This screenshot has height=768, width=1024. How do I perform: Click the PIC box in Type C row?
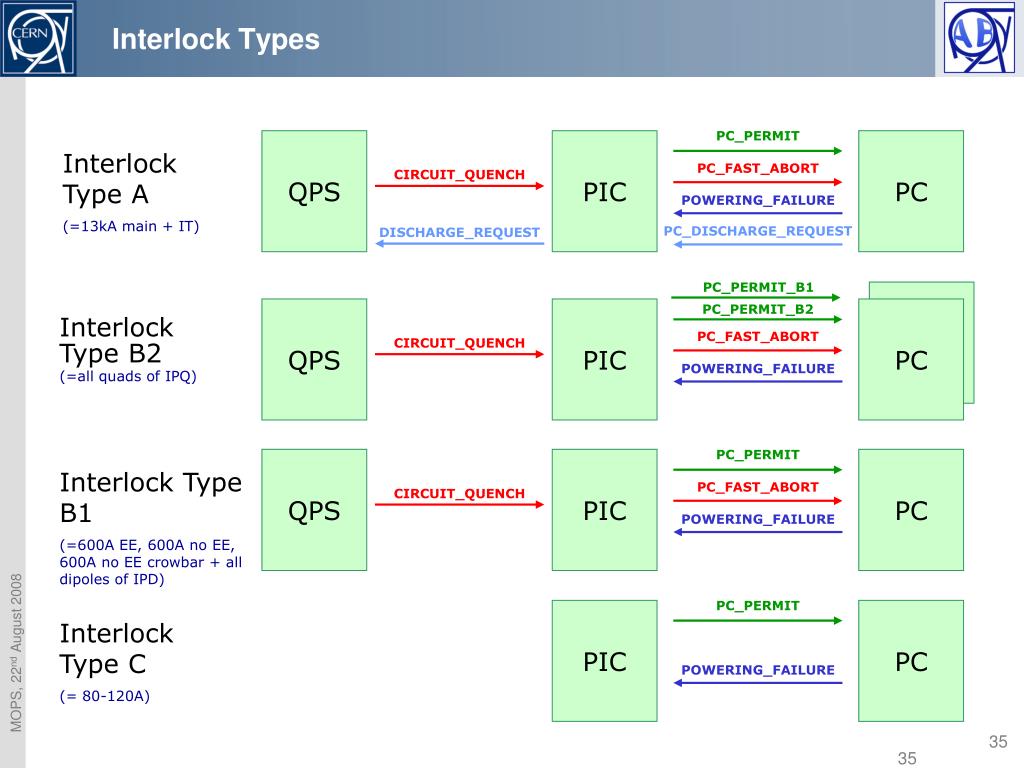(x=605, y=661)
